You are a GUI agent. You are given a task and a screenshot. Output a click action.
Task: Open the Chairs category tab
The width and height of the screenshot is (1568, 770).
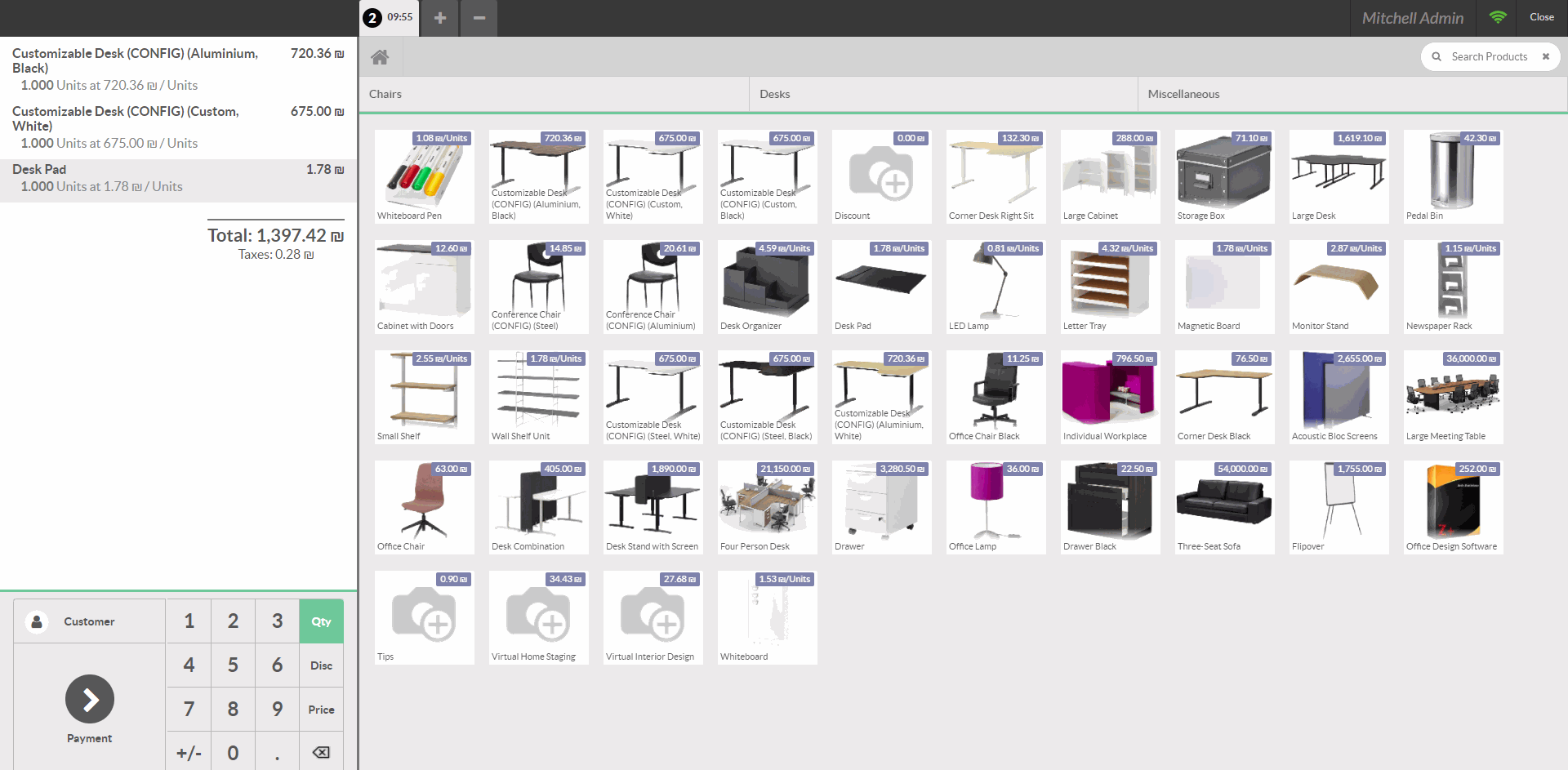pyautogui.click(x=555, y=94)
